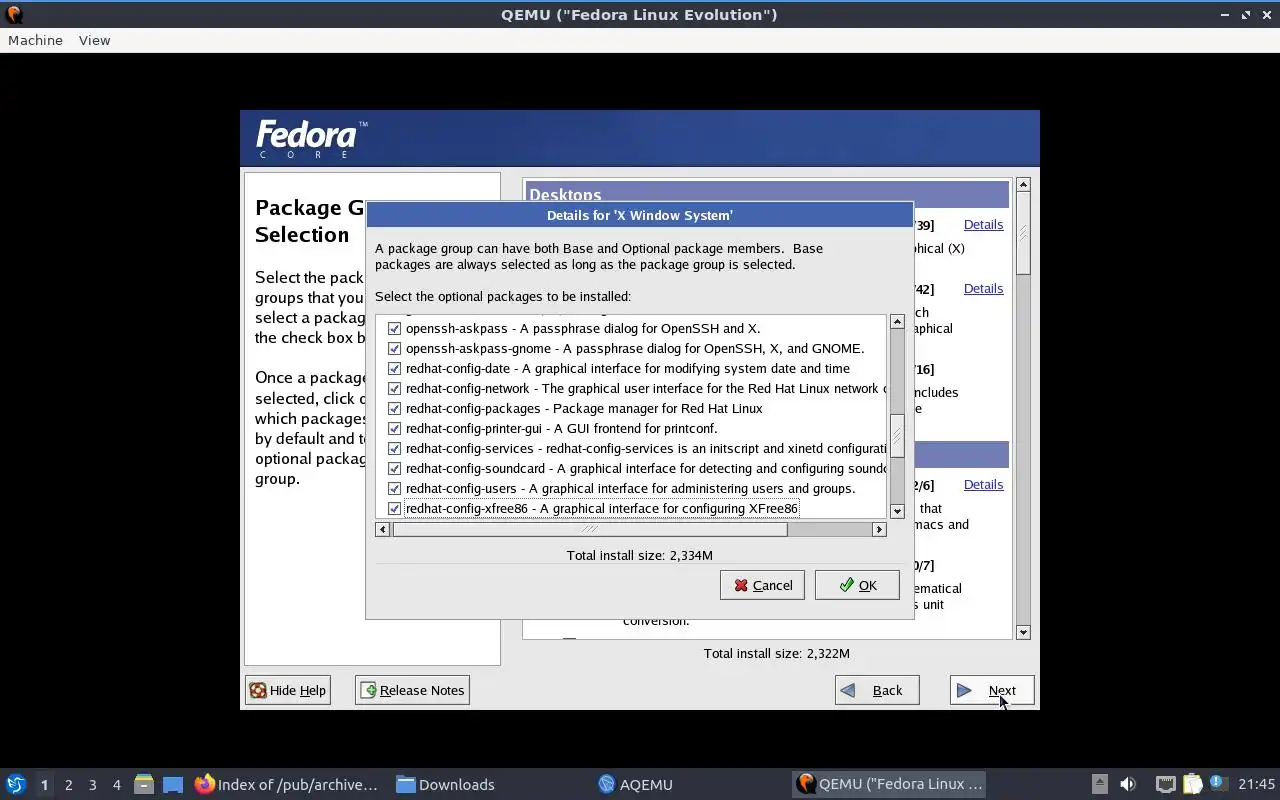Viewport: 1280px width, 800px height.
Task: Click the QEMU window title bar icon
Action: 14,14
